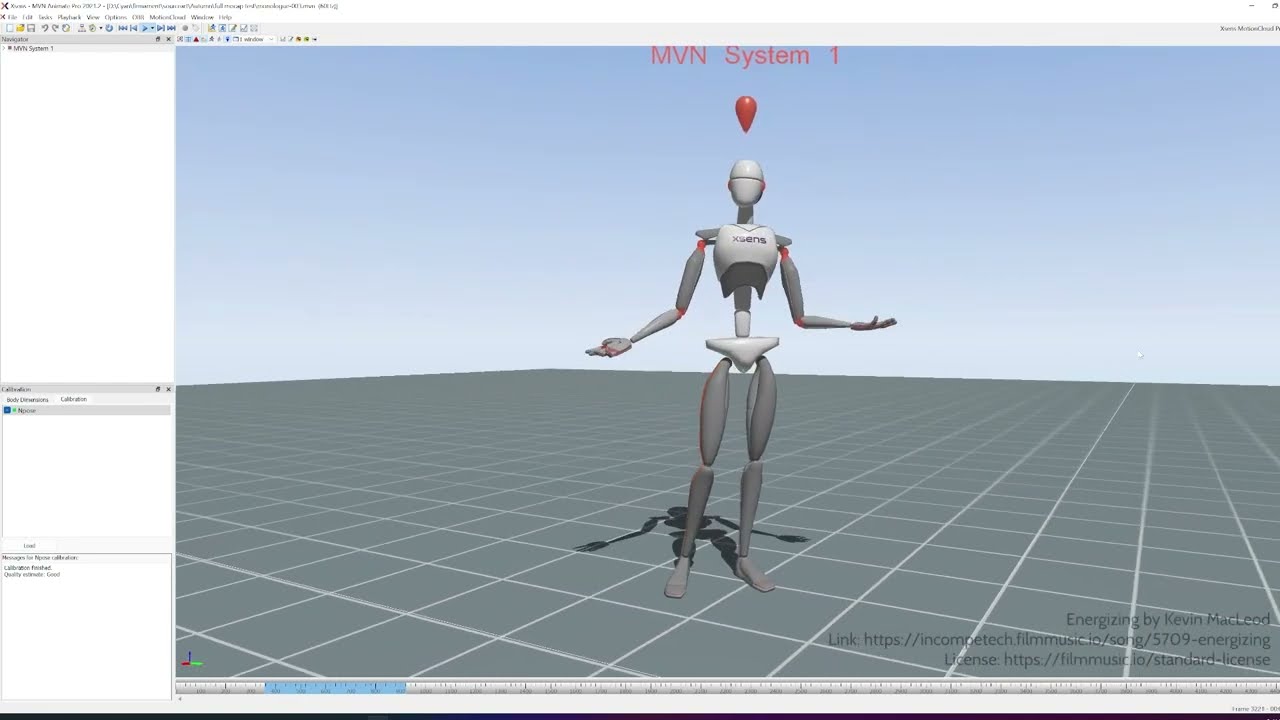Open the playback speed dropdown next to Play

152,28
